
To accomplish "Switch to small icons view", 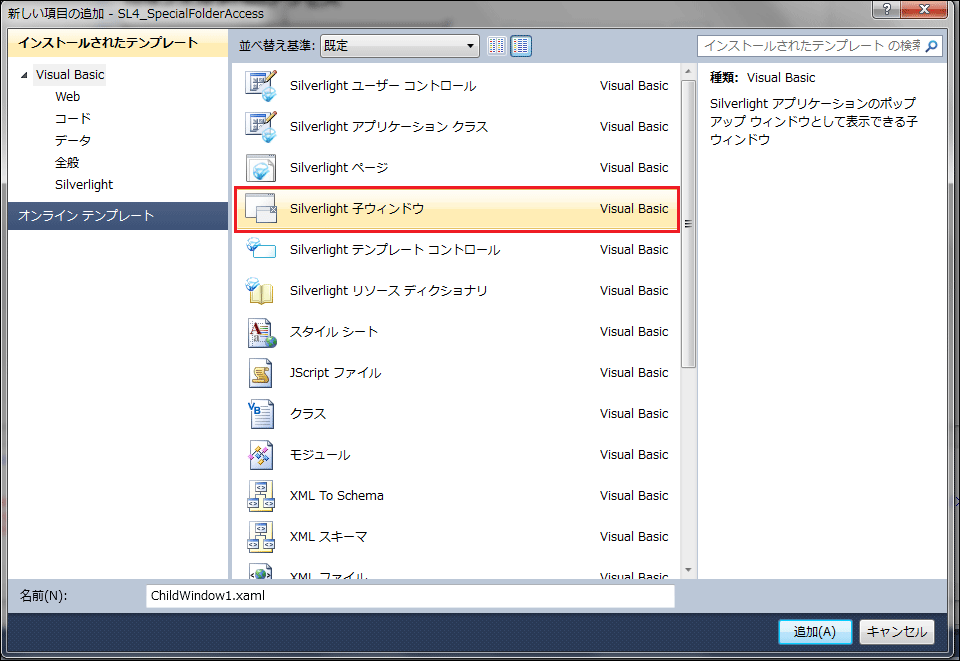I will click(497, 46).
